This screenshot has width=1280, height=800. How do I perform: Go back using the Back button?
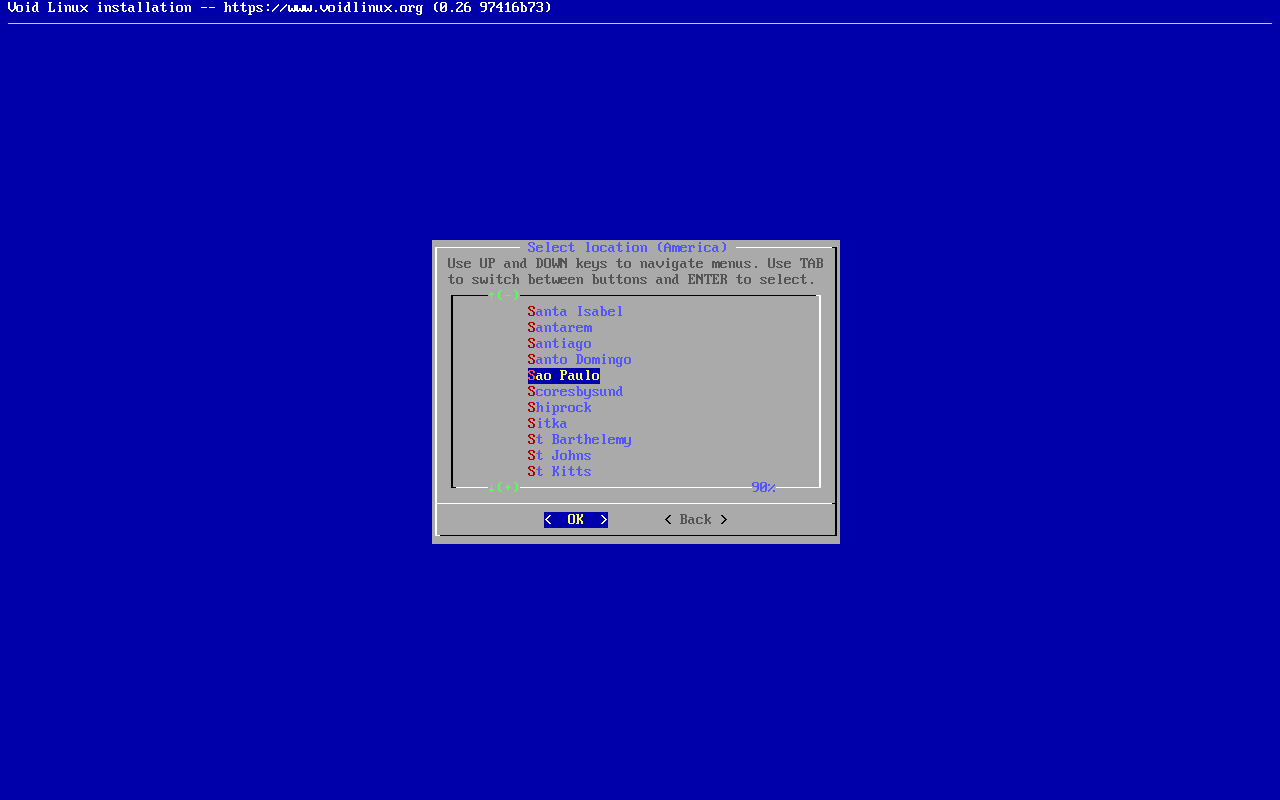click(x=695, y=520)
